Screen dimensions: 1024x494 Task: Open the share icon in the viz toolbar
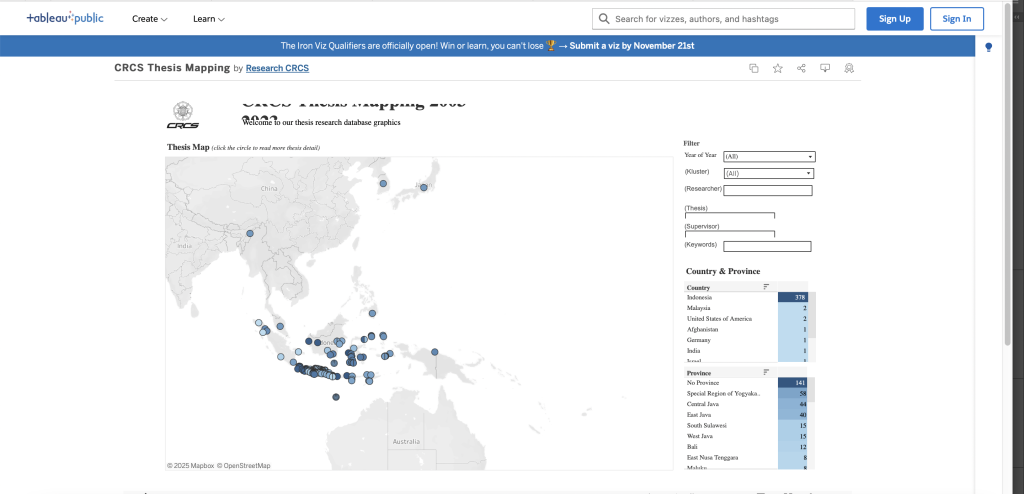(x=801, y=68)
